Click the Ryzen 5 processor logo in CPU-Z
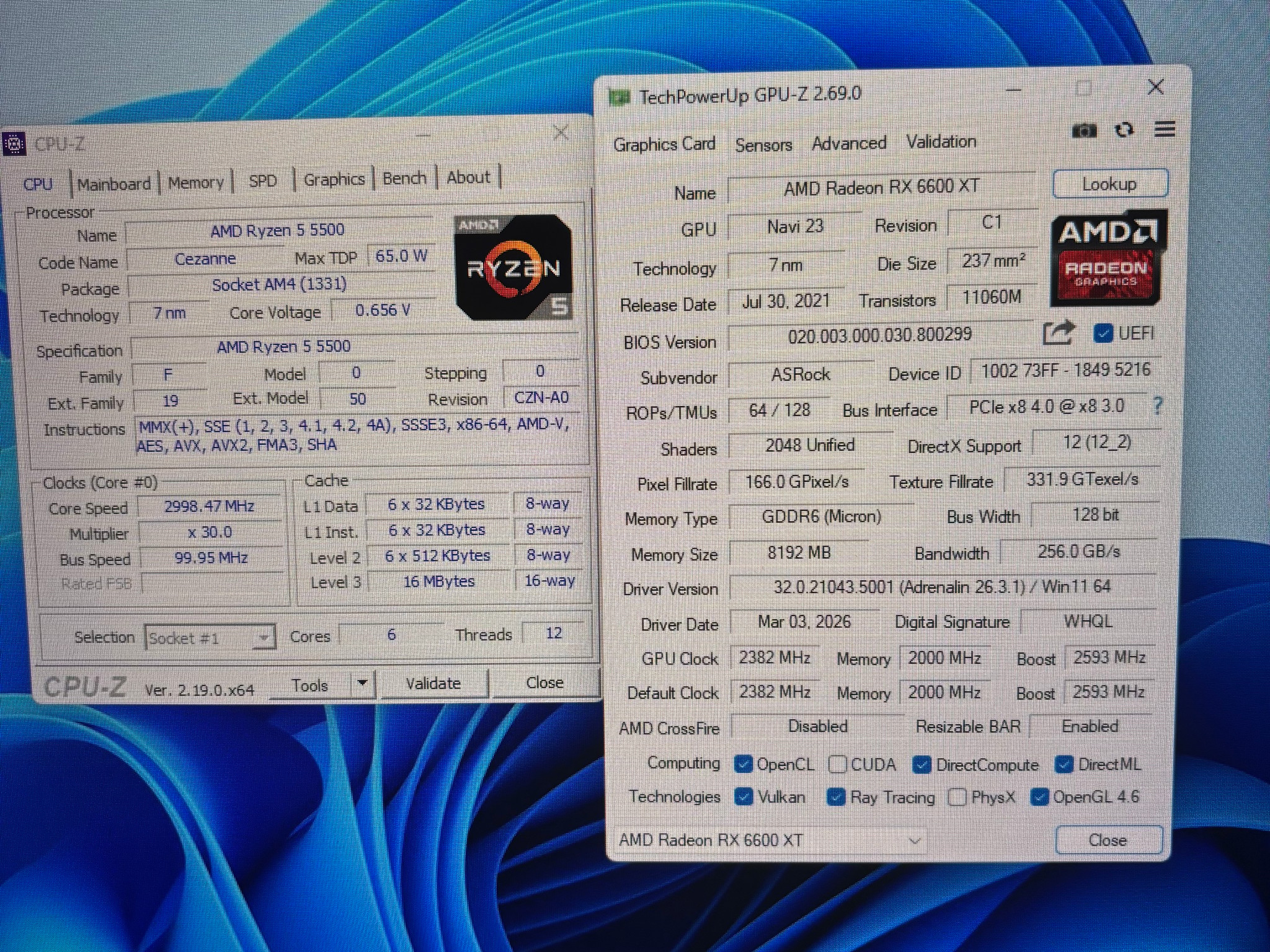 (x=513, y=267)
